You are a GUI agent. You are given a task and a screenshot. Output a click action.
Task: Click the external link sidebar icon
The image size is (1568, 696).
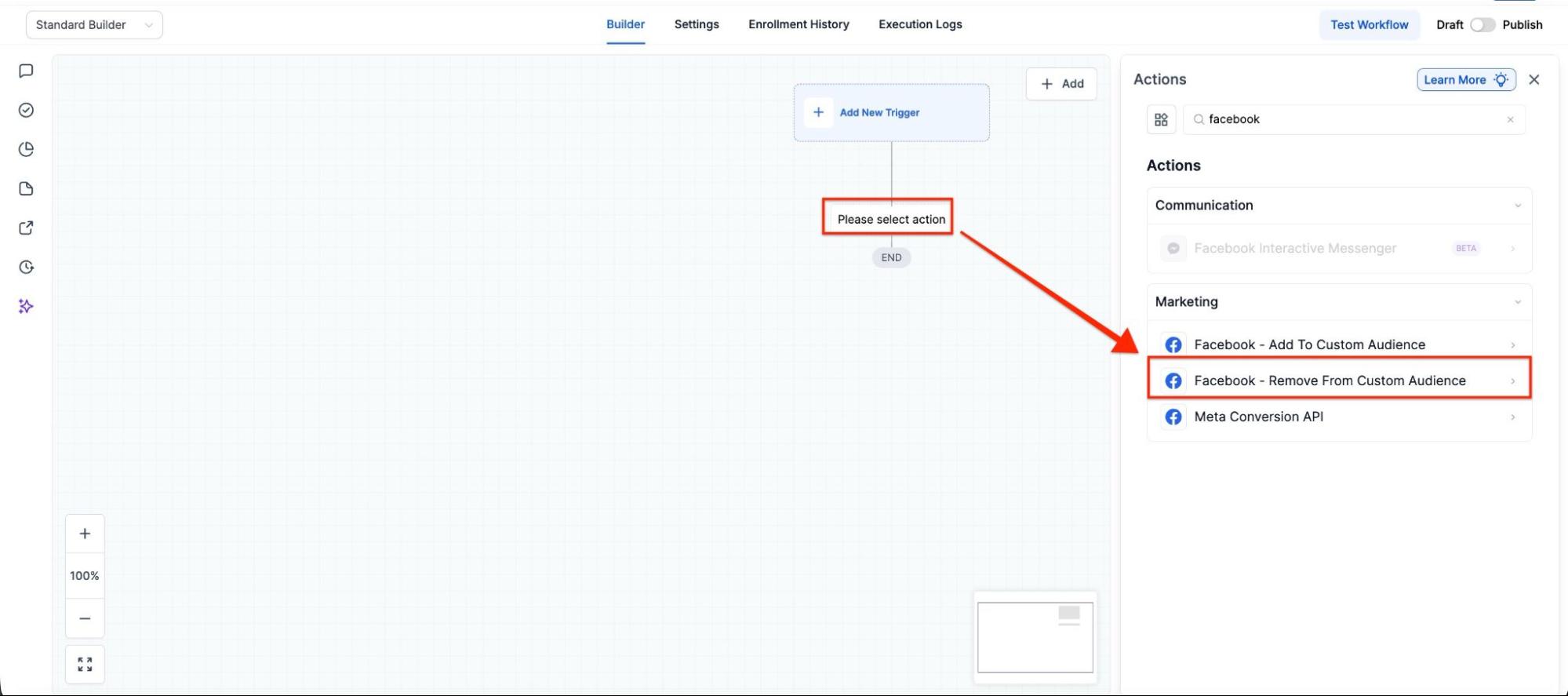pos(26,228)
